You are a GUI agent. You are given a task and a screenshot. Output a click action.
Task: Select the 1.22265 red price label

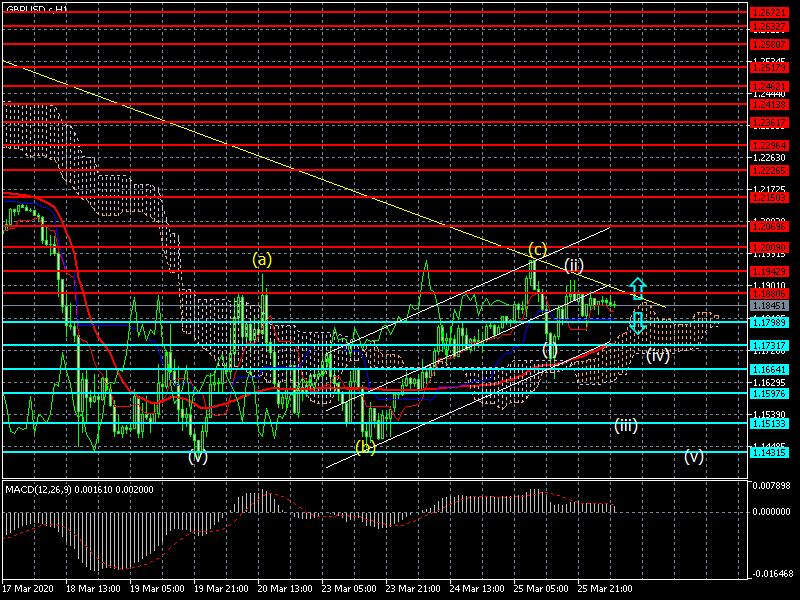pyautogui.click(x=769, y=170)
